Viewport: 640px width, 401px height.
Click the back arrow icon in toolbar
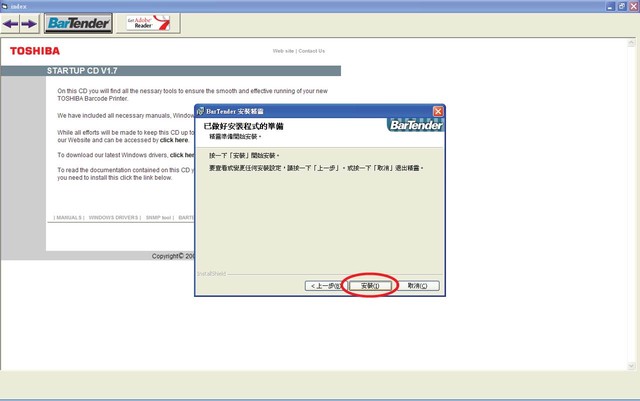(x=11, y=24)
